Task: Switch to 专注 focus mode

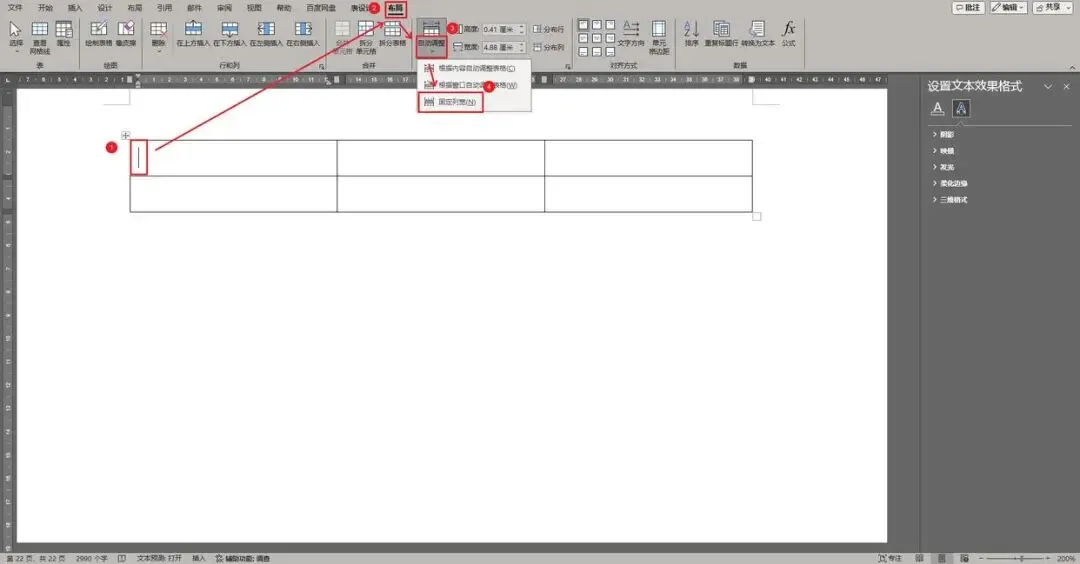Action: [890, 558]
